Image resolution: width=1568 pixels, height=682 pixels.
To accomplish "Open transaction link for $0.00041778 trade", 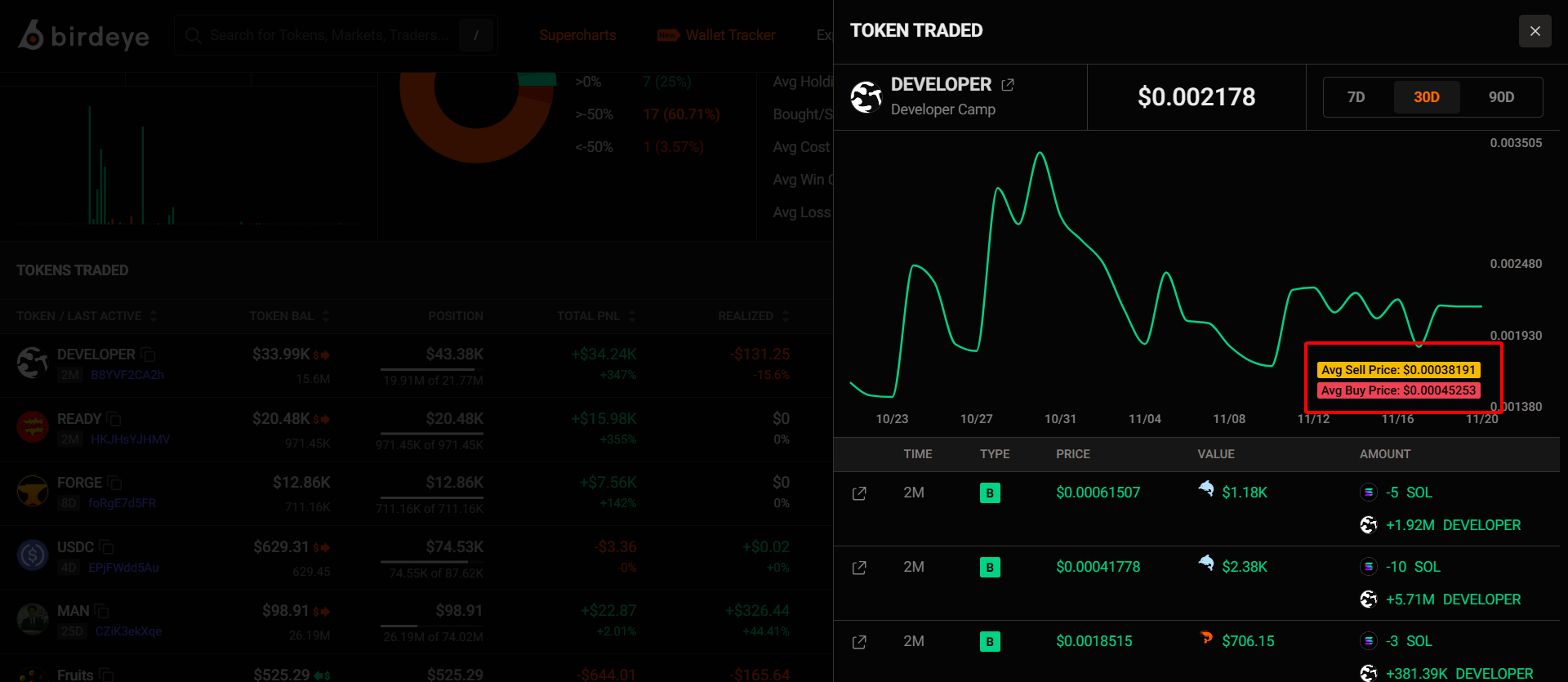I will coord(859,568).
